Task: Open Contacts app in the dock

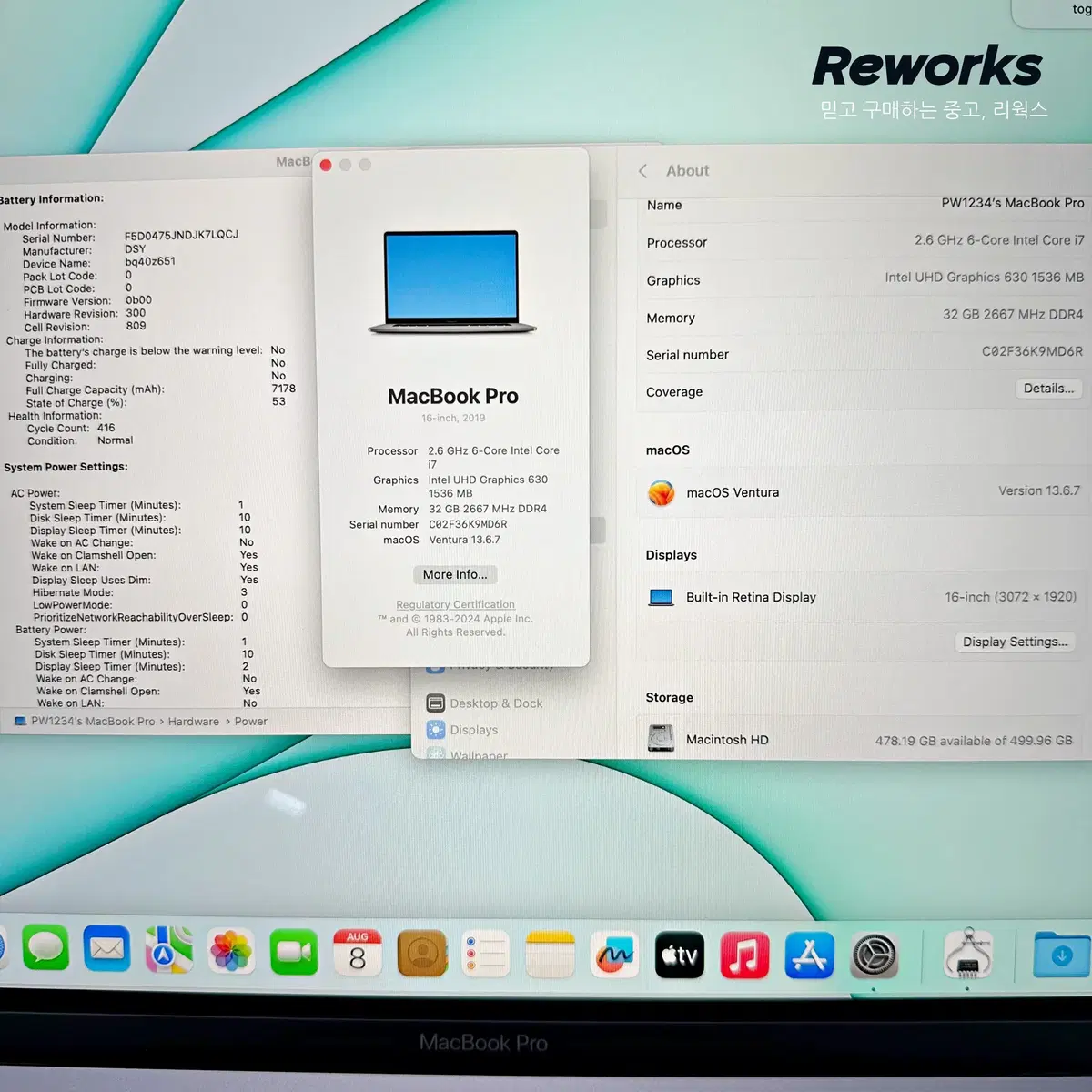Action: [422, 953]
